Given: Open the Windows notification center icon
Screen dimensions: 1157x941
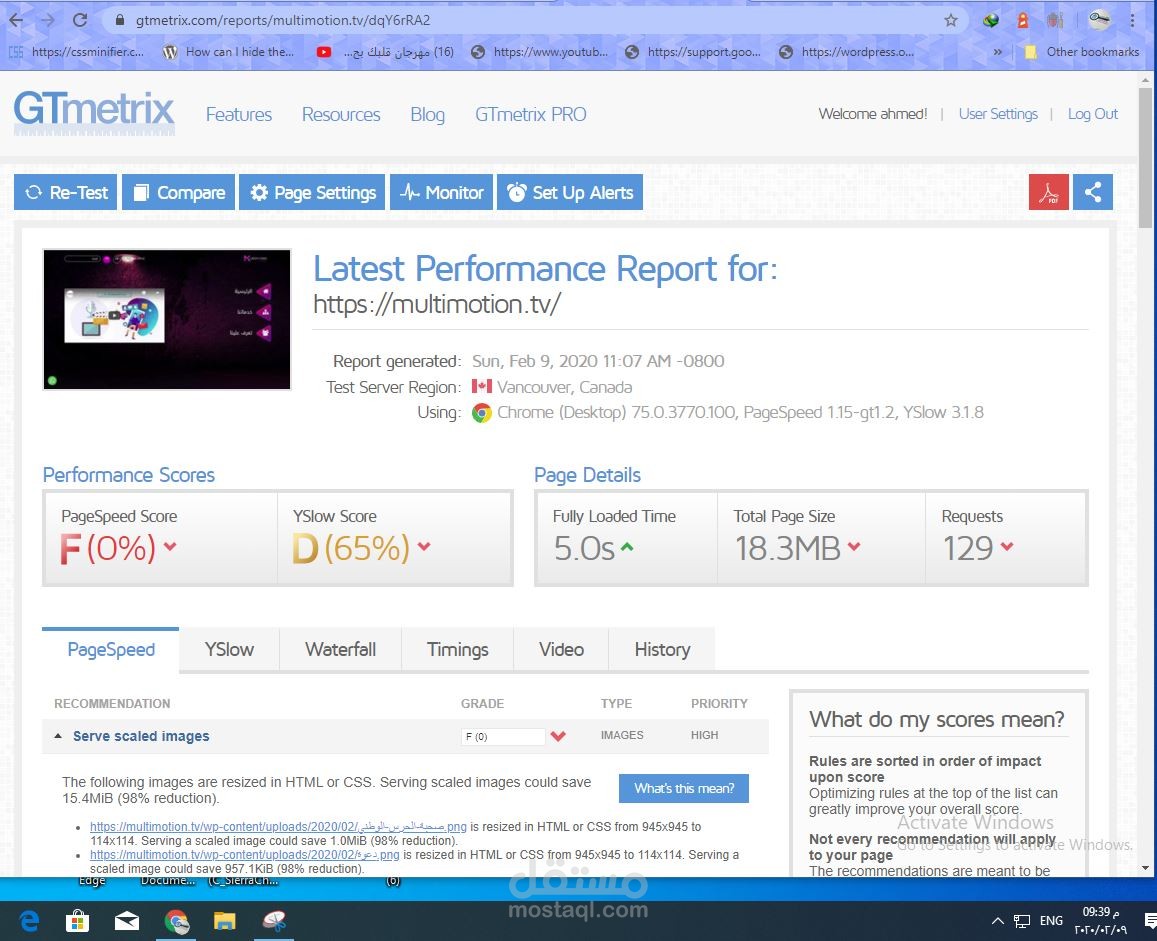Looking at the screenshot, I should tap(1150, 921).
